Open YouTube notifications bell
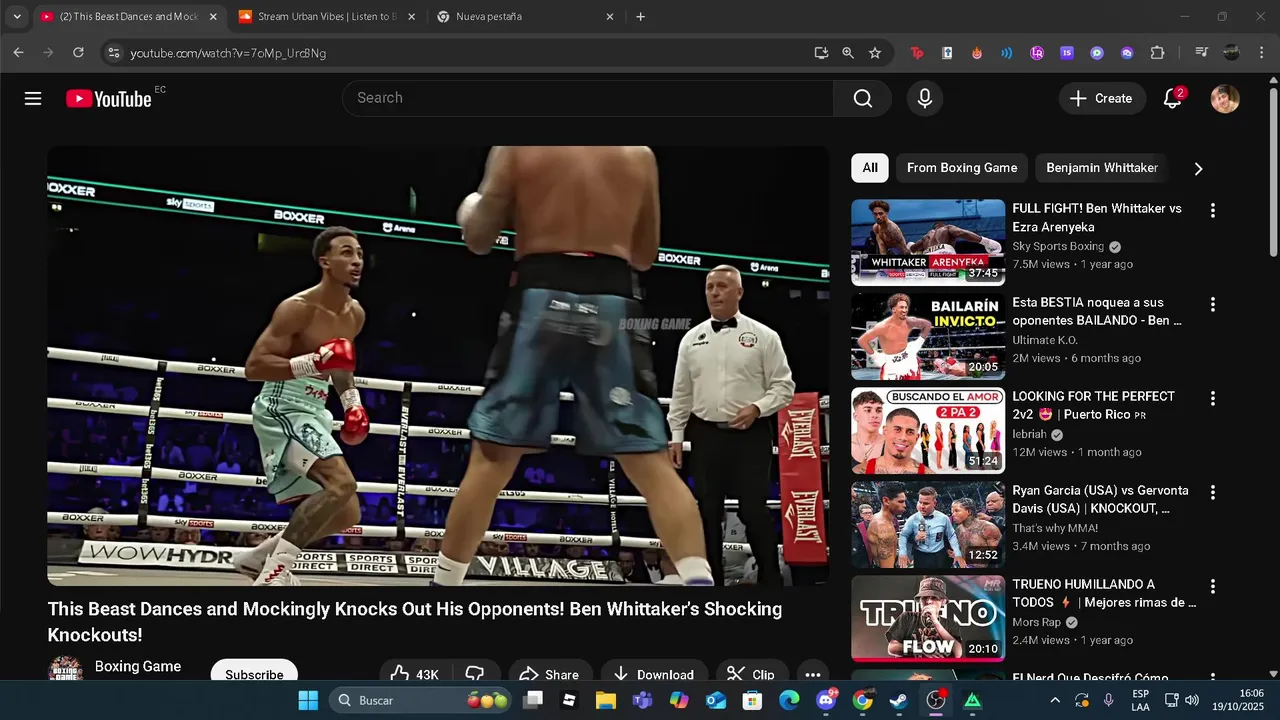Screen dimensions: 1280x720 1173,98
